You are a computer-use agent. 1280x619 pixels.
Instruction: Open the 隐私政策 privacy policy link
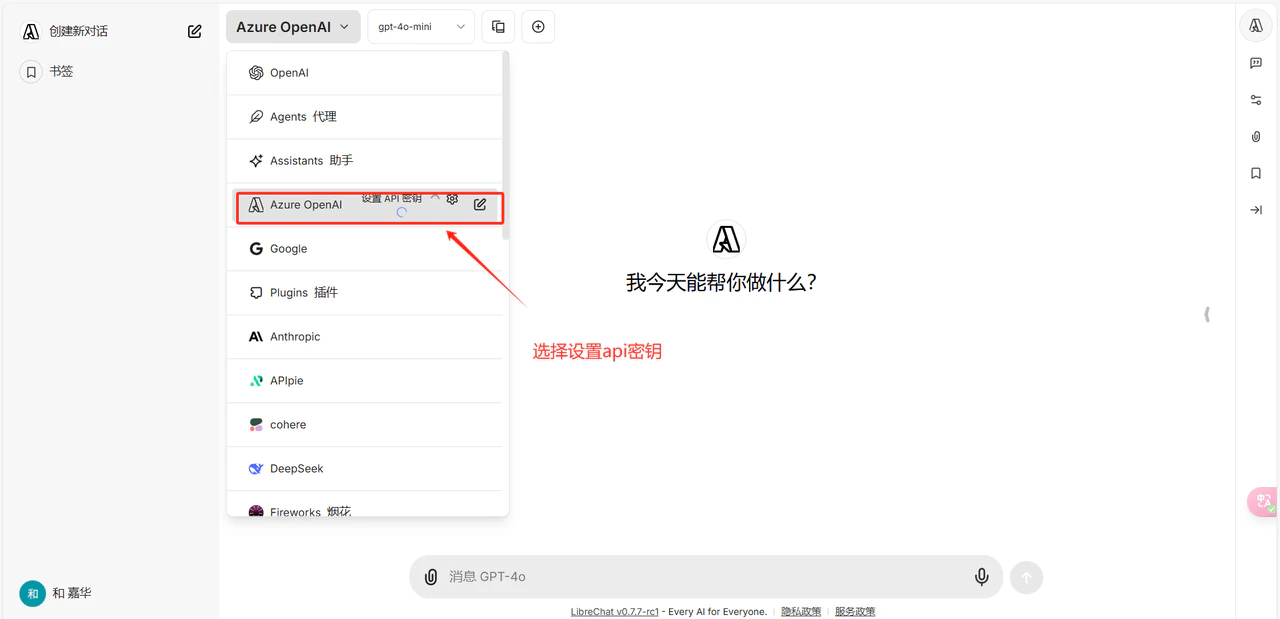[x=801, y=612]
